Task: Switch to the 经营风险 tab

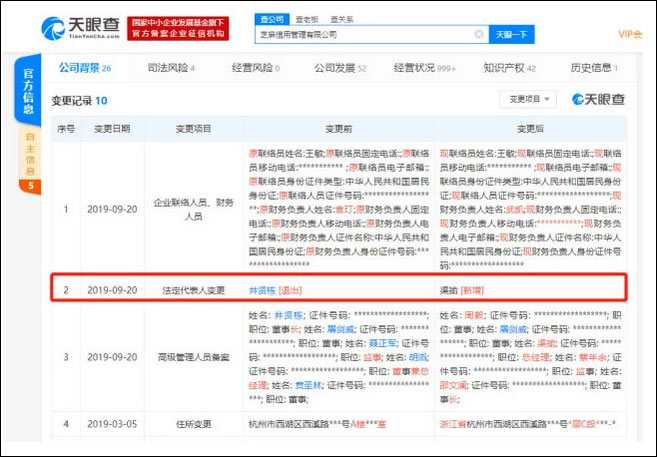Action: (255, 68)
